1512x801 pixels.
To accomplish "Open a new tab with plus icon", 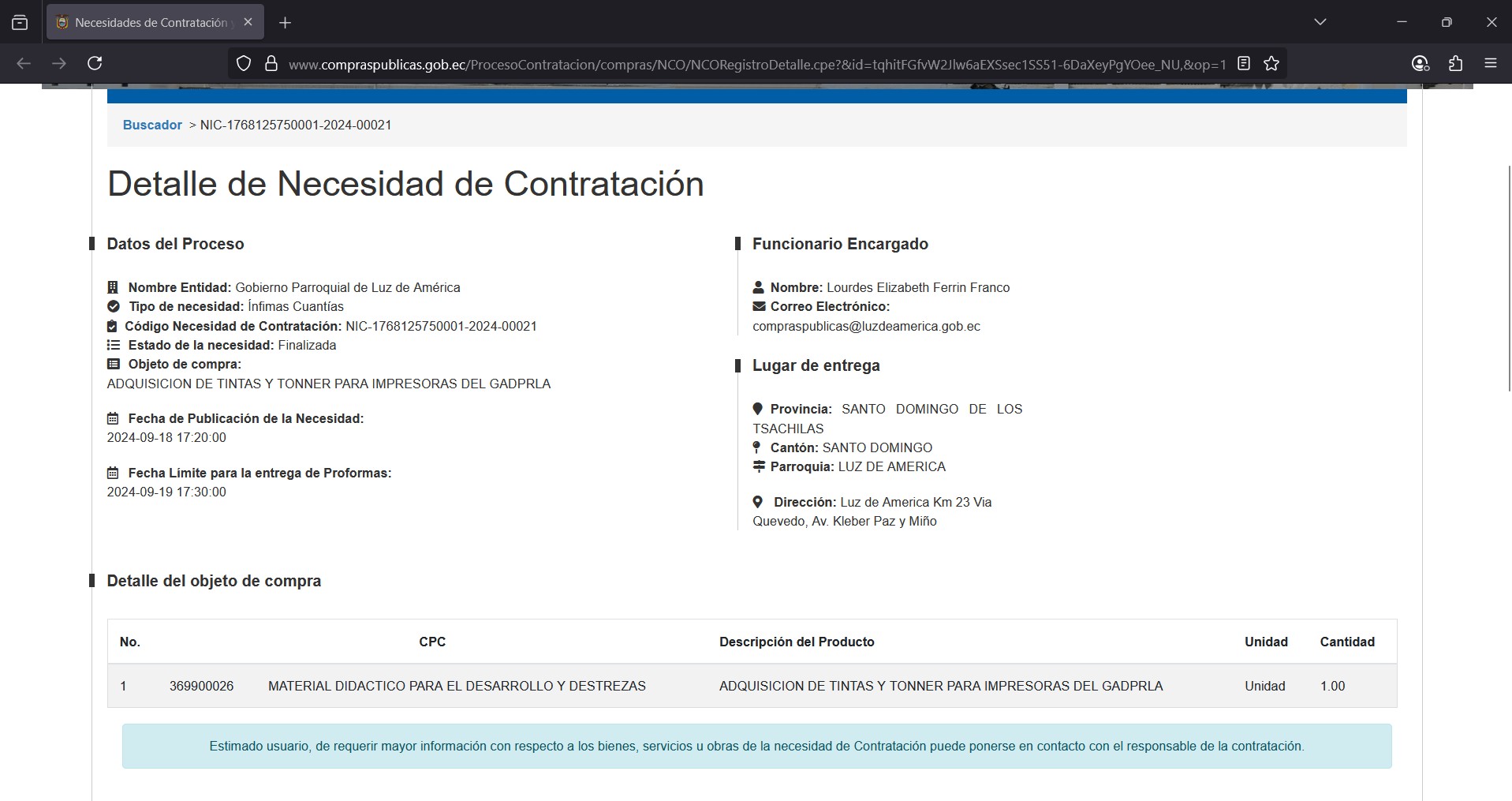I will pos(286,23).
